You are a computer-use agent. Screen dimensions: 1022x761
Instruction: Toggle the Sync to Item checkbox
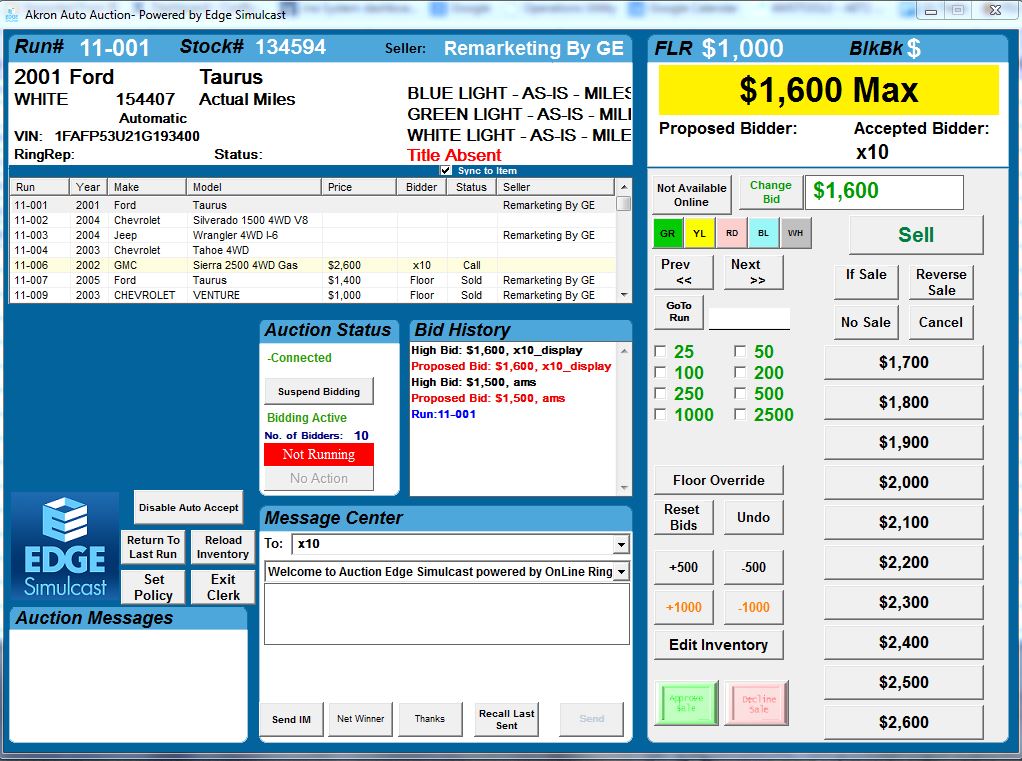tap(446, 170)
